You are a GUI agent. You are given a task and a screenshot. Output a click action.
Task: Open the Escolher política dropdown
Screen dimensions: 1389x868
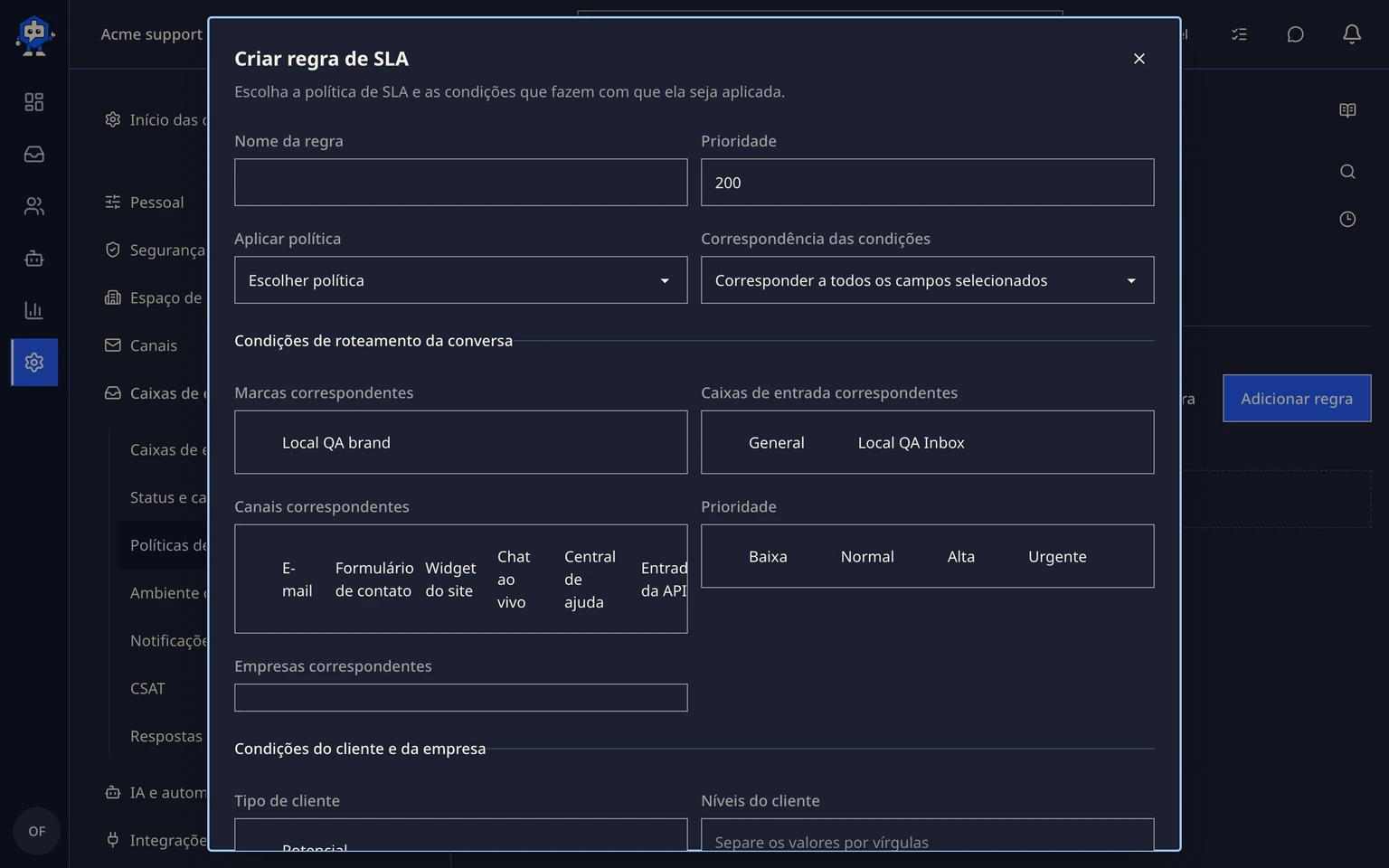click(461, 280)
